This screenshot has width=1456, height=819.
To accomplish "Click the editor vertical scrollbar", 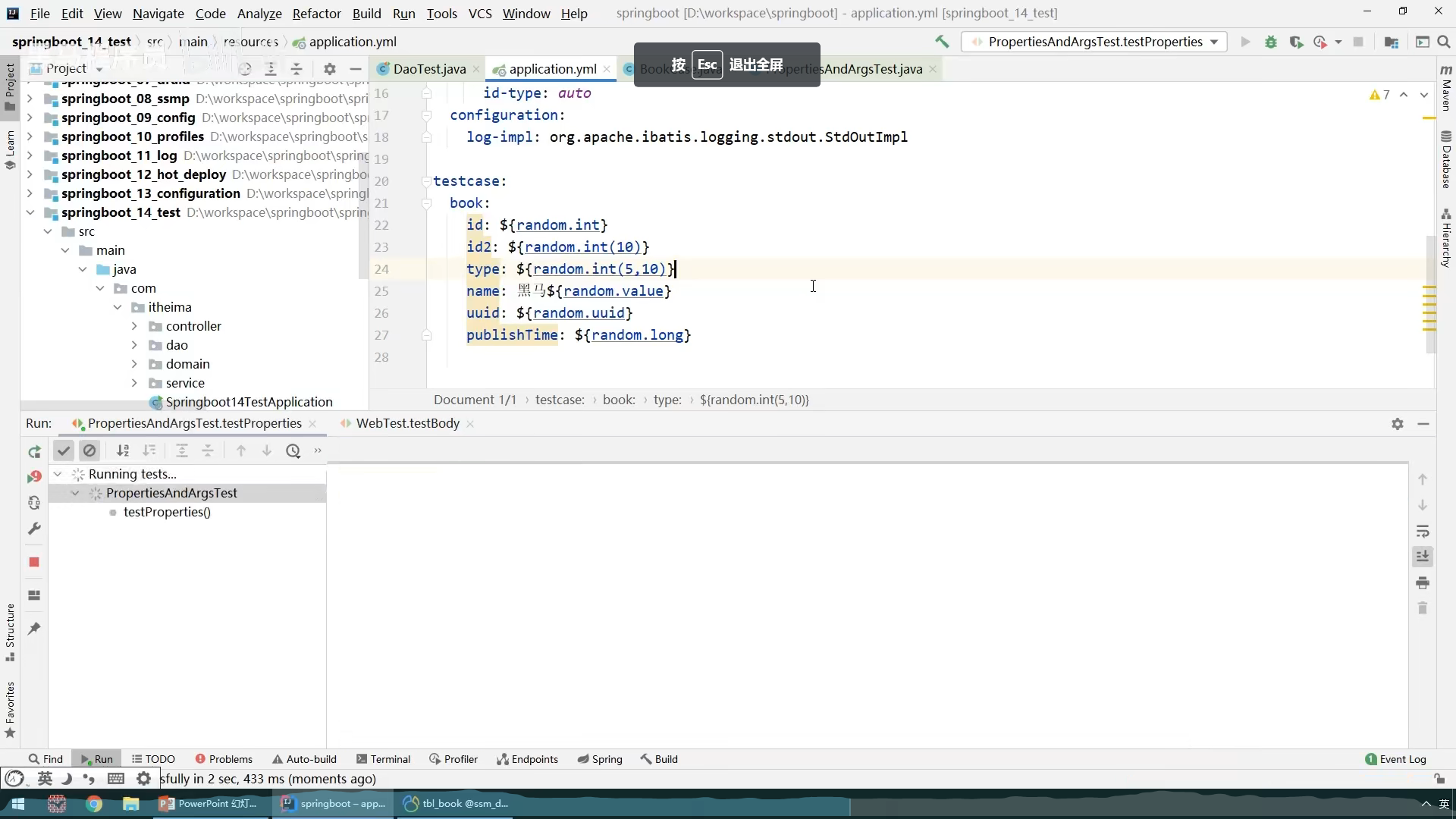I will (1431, 296).
